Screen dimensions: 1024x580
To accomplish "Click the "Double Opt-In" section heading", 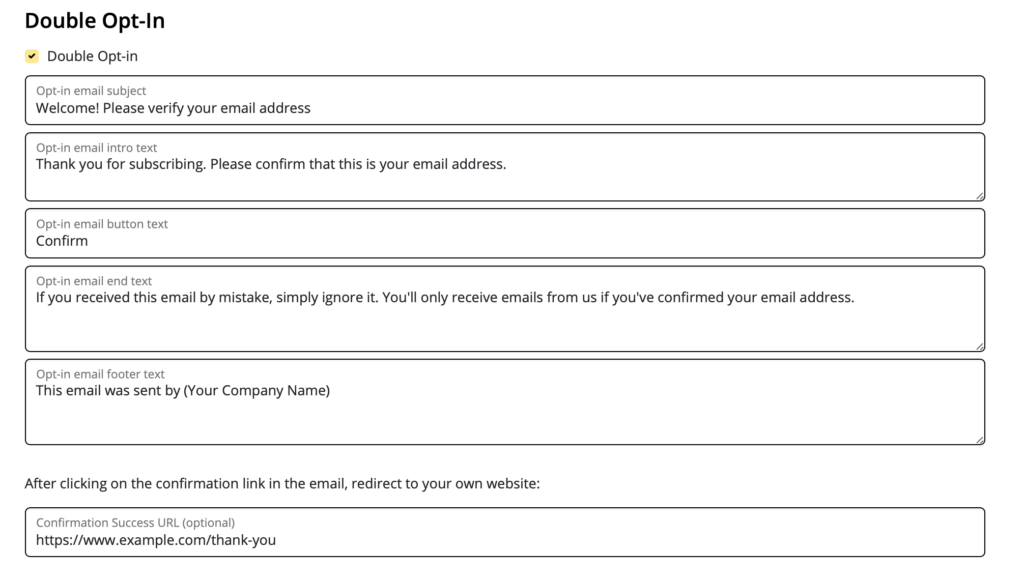I will point(95,21).
